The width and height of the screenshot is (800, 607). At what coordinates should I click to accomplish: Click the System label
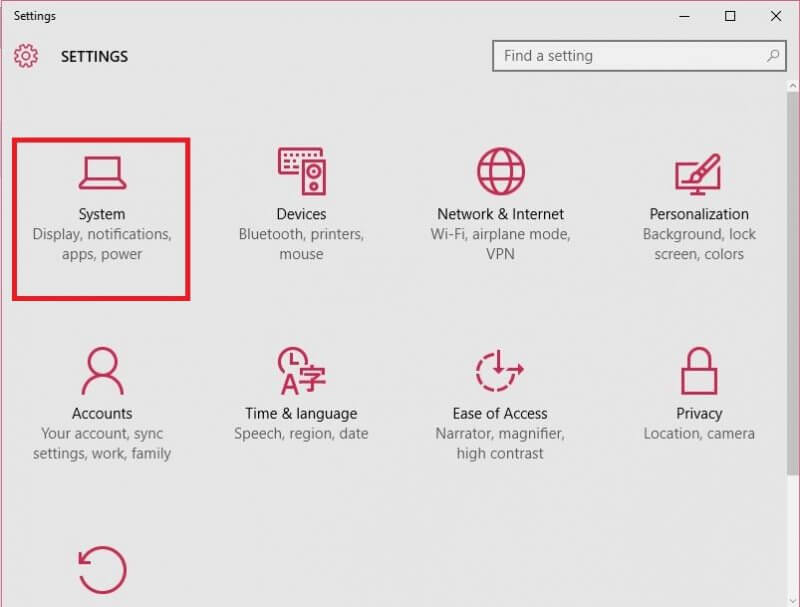[102, 214]
